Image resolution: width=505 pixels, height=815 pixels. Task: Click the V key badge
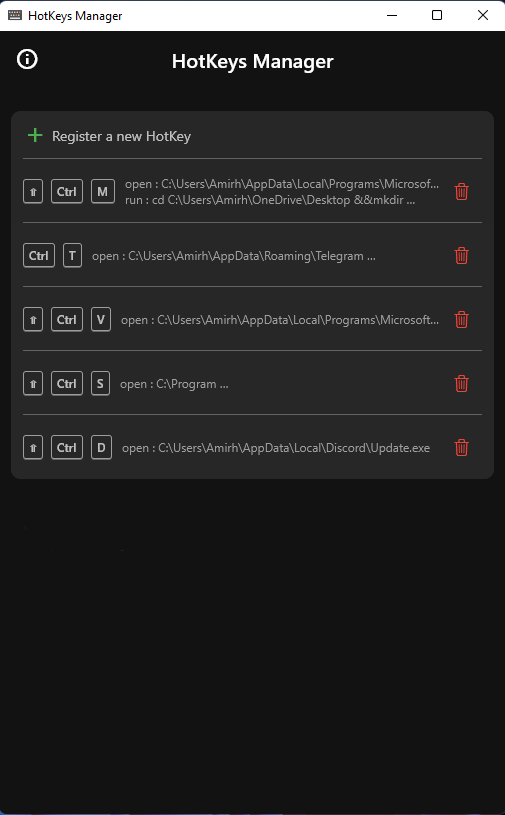101,320
